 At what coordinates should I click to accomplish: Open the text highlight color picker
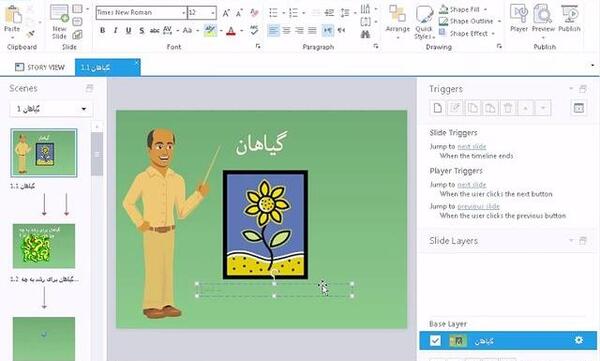click(x=221, y=31)
